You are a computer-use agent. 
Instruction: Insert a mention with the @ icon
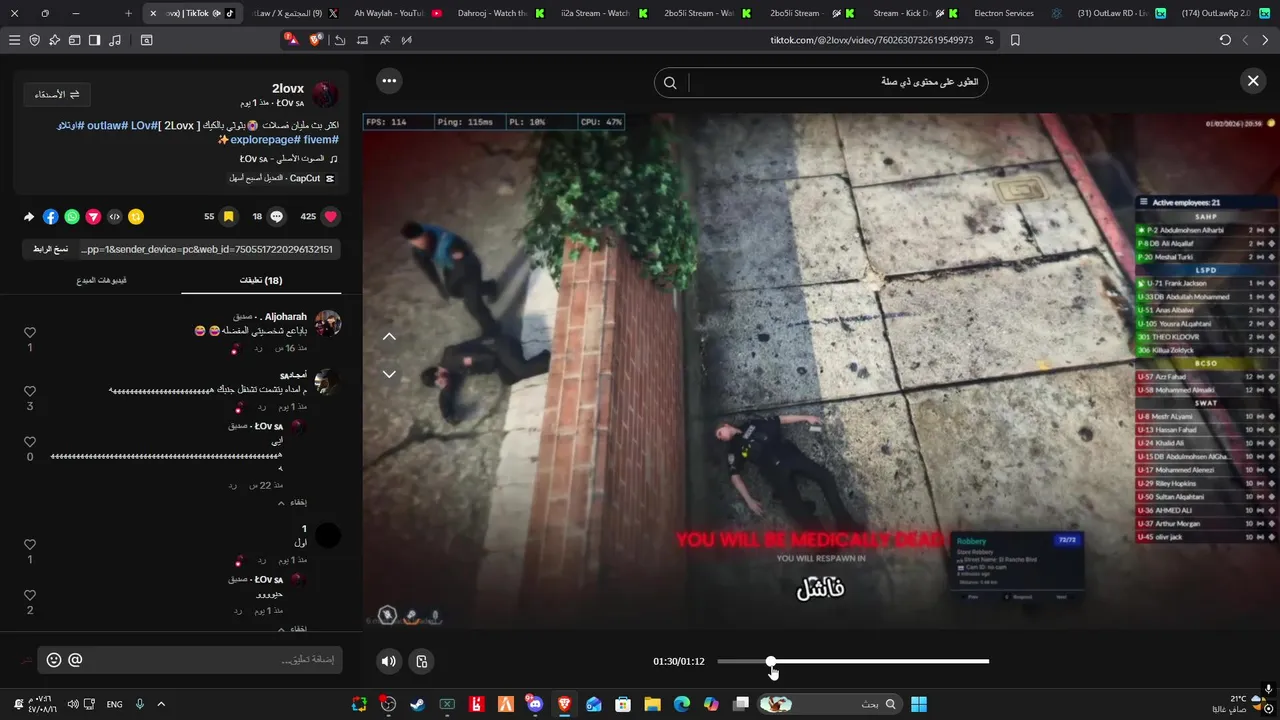[75, 660]
